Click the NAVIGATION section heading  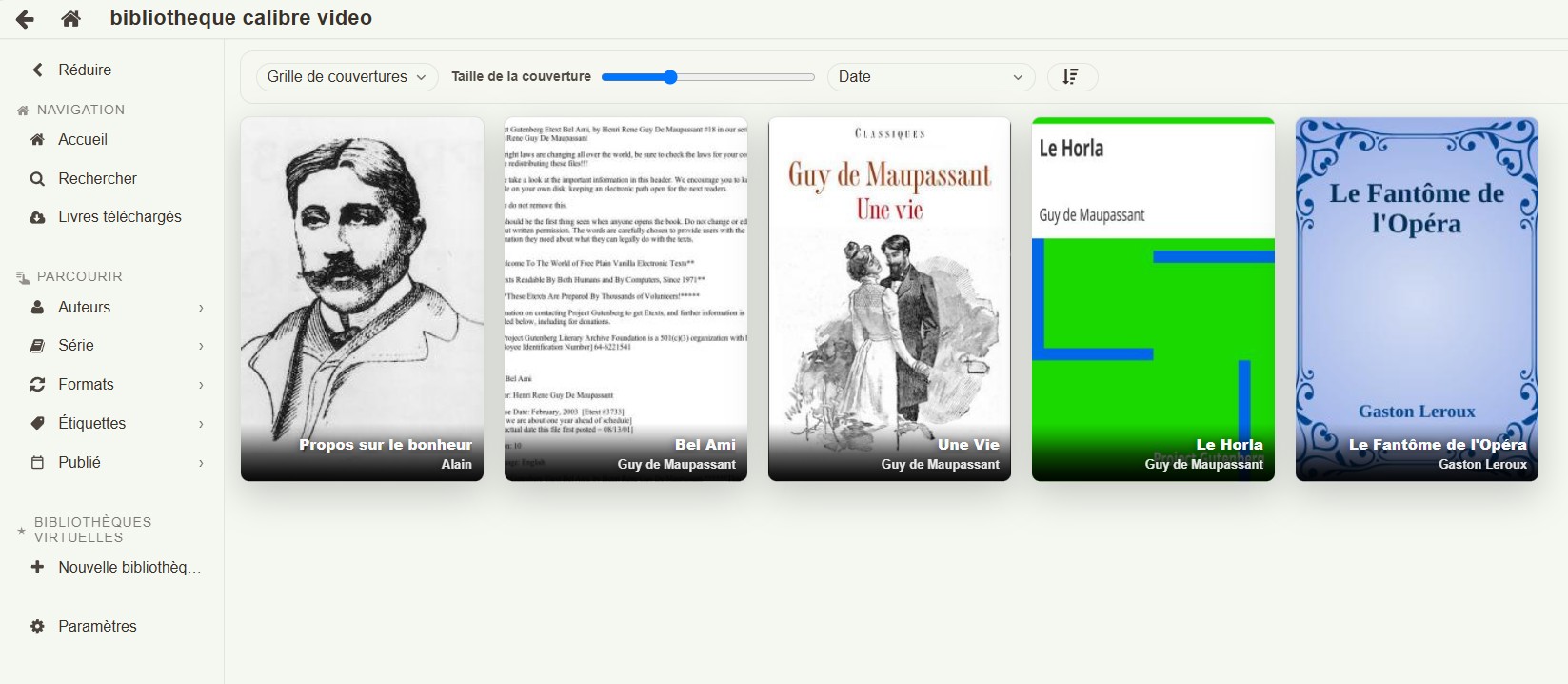coord(81,110)
